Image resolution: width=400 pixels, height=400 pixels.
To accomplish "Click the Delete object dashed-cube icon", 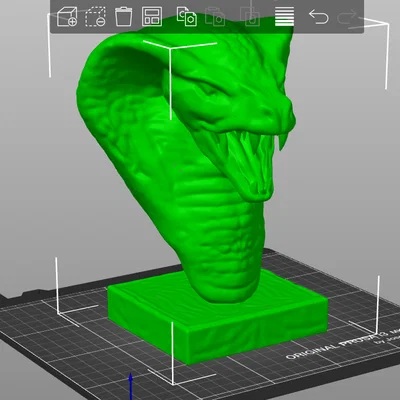I will [96, 17].
